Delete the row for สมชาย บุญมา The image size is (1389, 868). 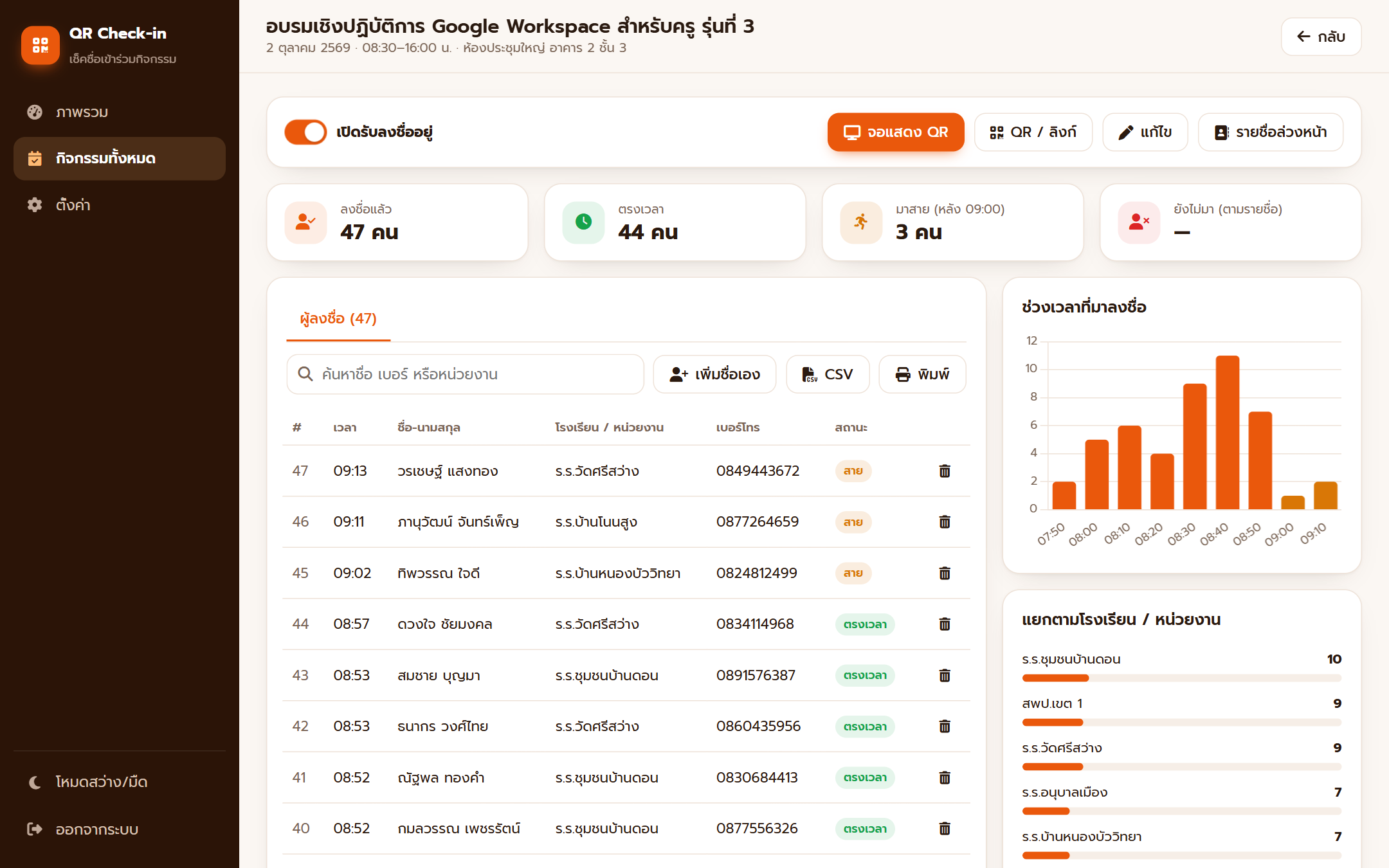pos(945,675)
